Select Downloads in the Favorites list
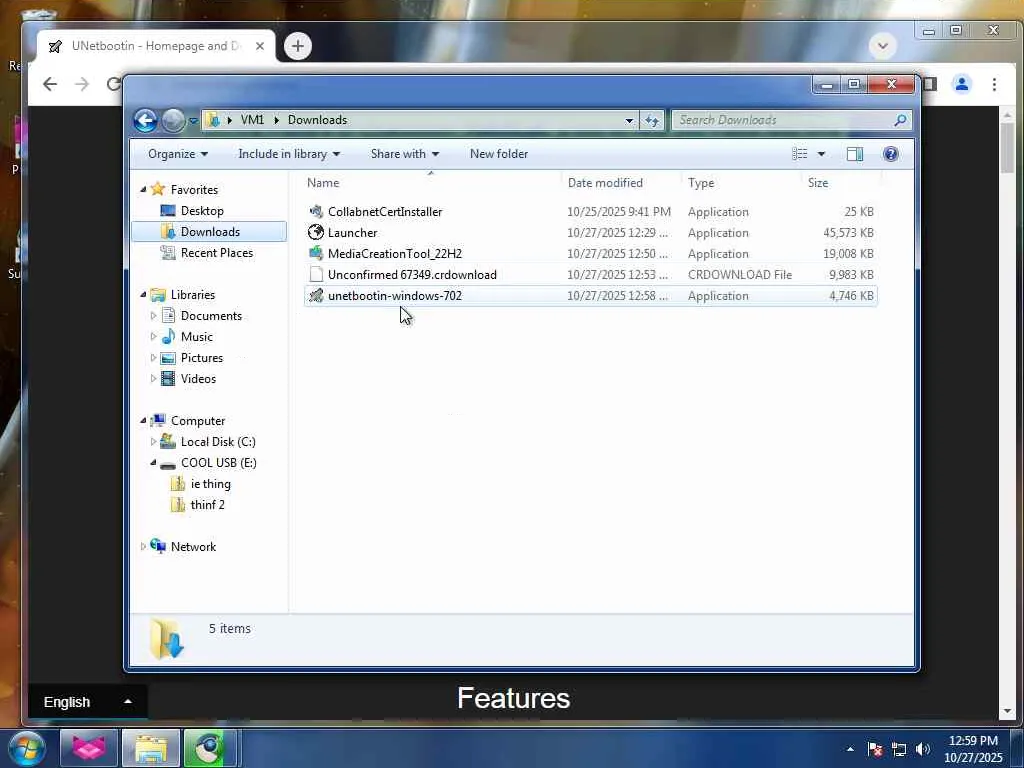Viewport: 1024px width, 768px height. click(x=209, y=232)
